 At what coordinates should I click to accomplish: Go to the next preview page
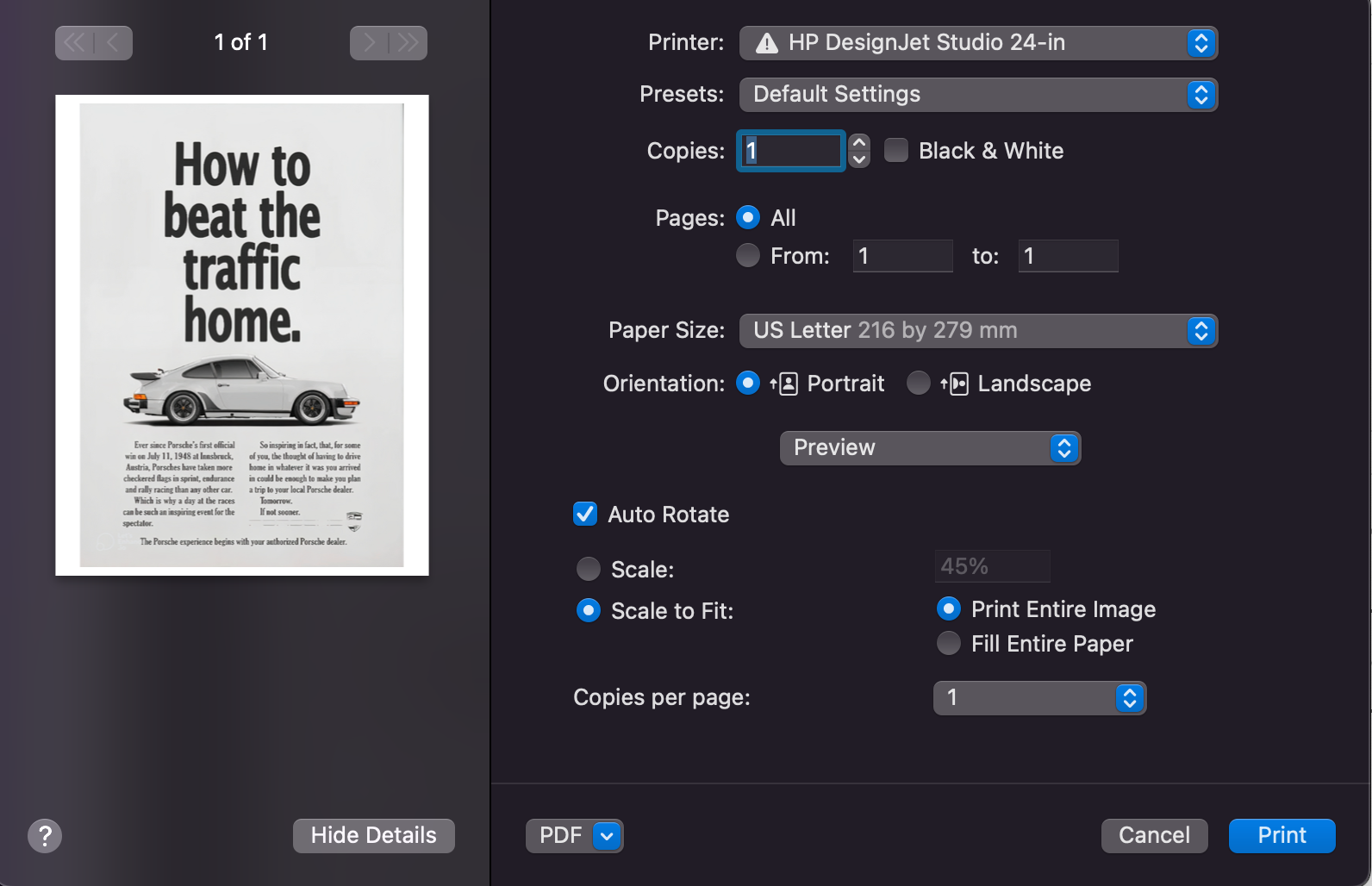click(369, 43)
